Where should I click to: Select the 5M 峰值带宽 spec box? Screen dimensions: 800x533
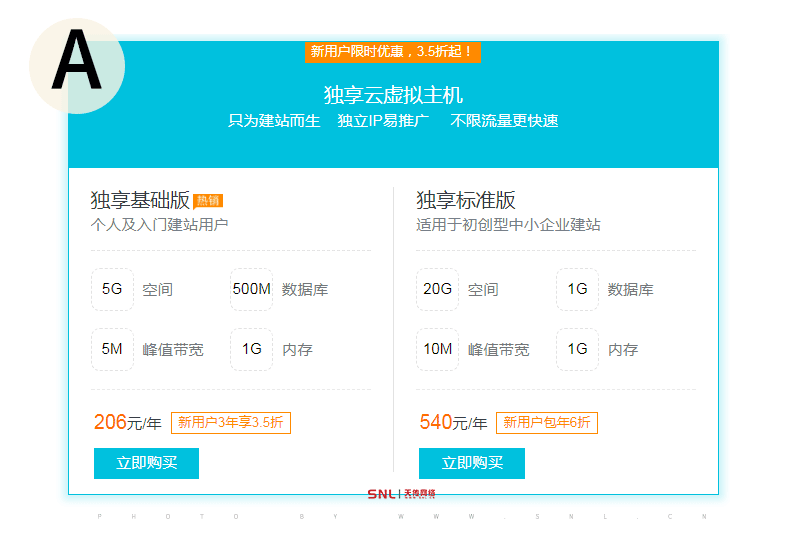(x=112, y=350)
